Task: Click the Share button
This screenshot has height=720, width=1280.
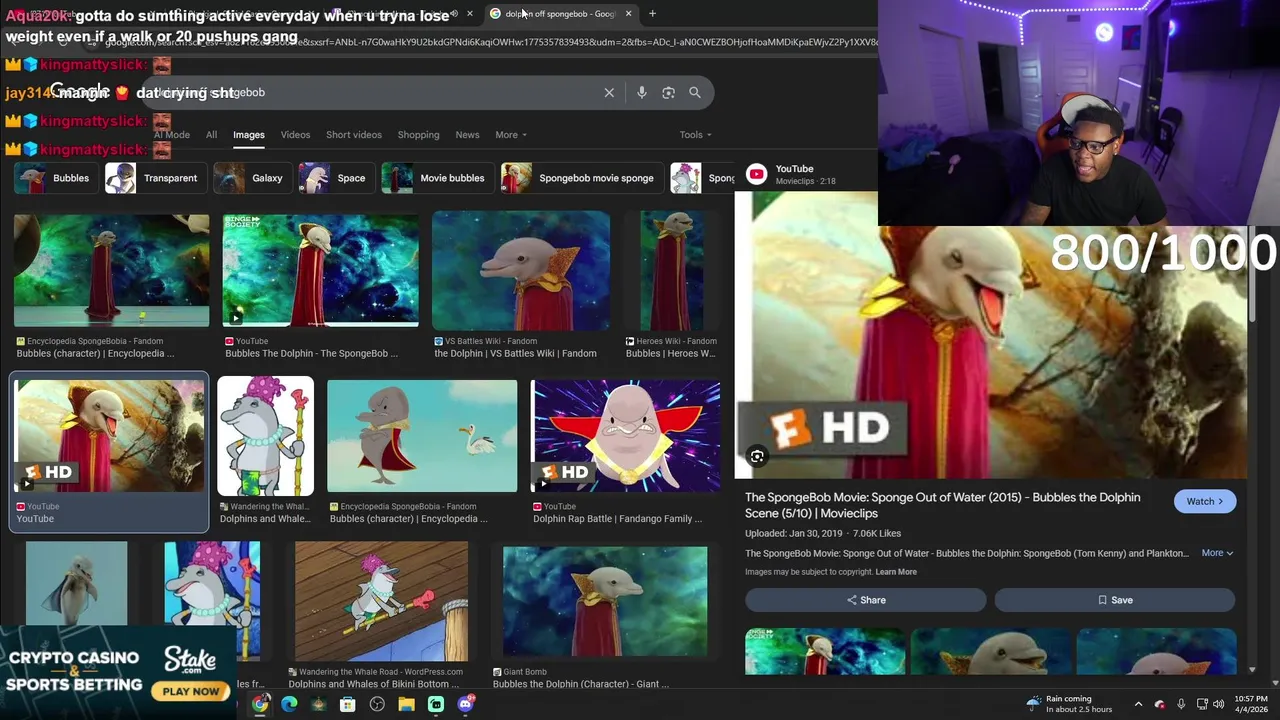Action: (866, 600)
